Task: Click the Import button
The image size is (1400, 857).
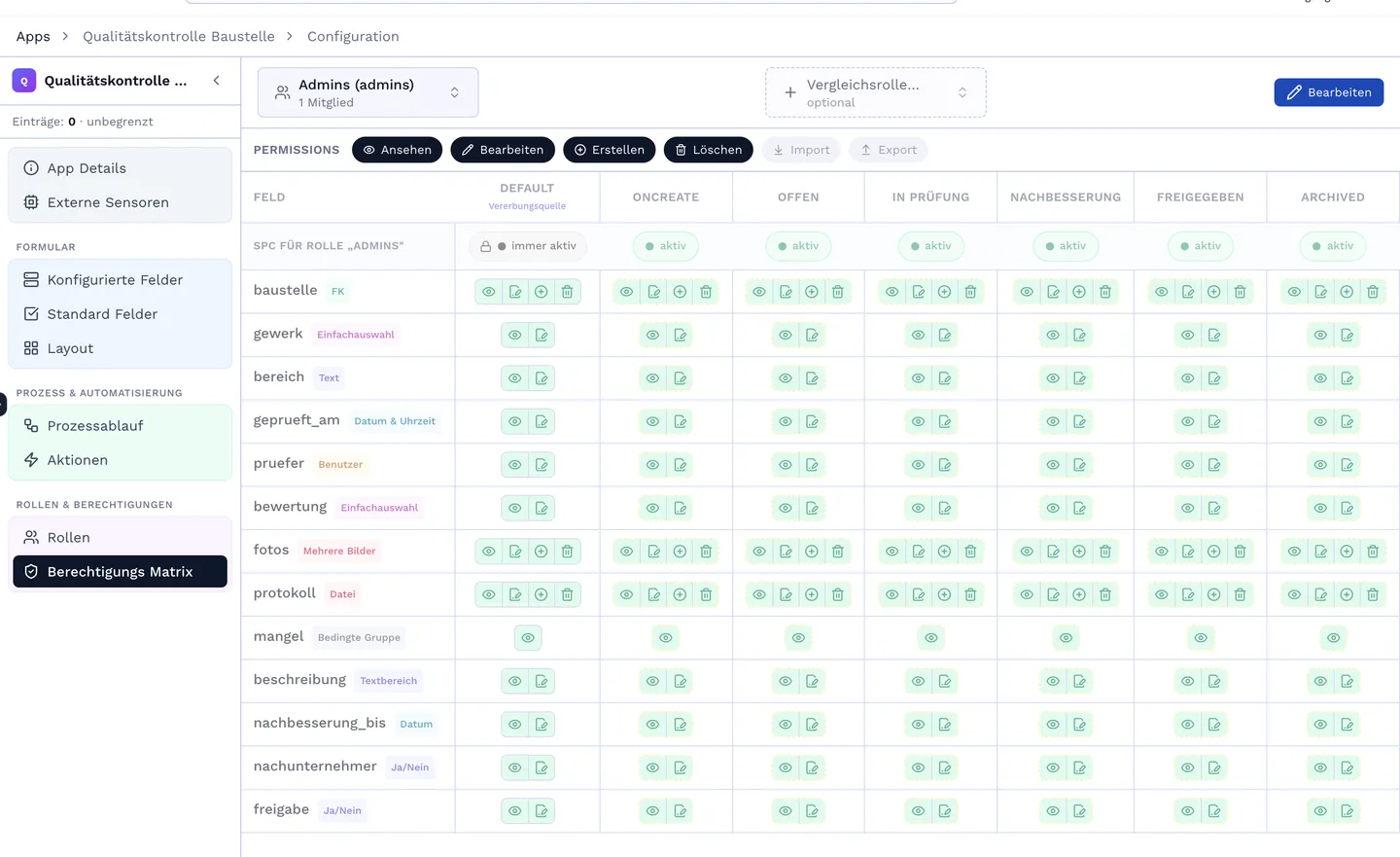Action: 801,150
